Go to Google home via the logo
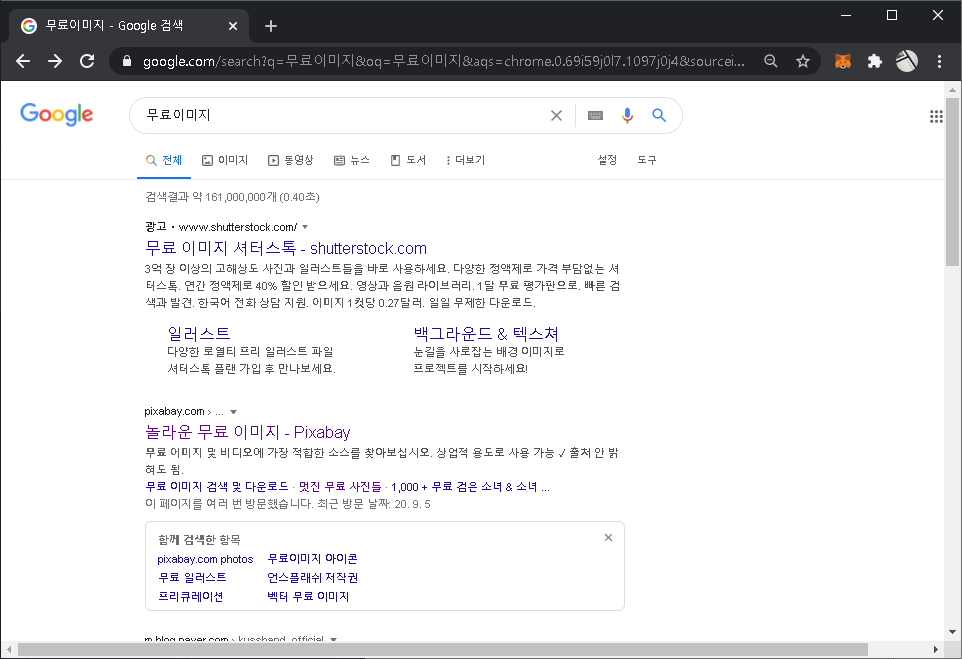Viewport: 962px width, 659px height. click(56, 114)
